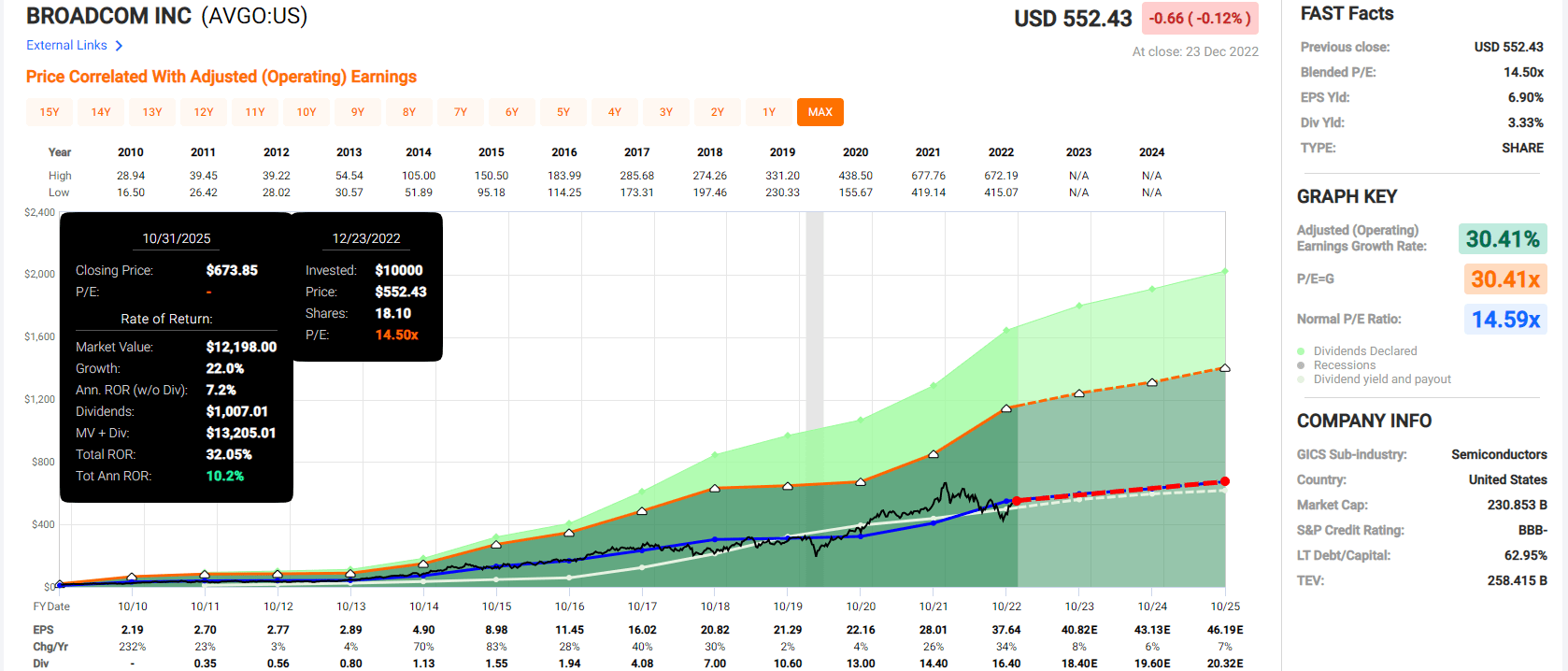Click the white triangle marker at 10/24 on orange line
Screen dimensions: 1568x671
tap(1152, 382)
